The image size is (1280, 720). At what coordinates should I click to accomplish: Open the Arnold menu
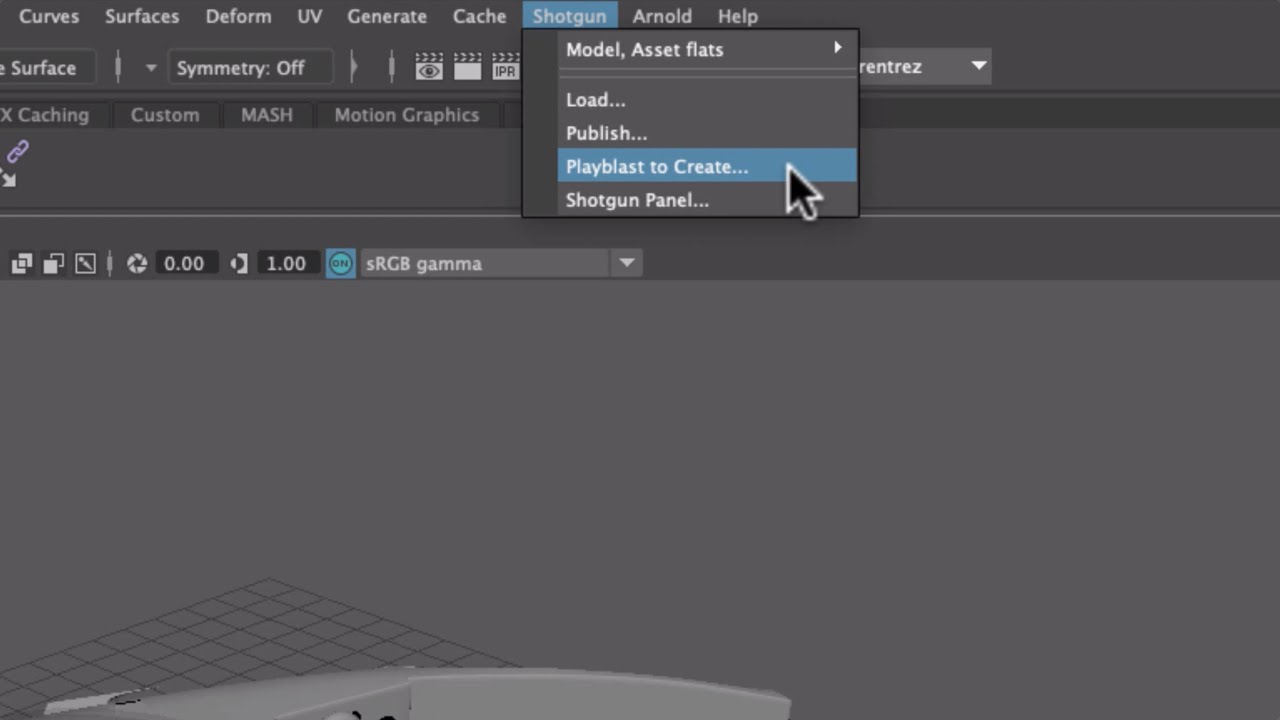662,16
